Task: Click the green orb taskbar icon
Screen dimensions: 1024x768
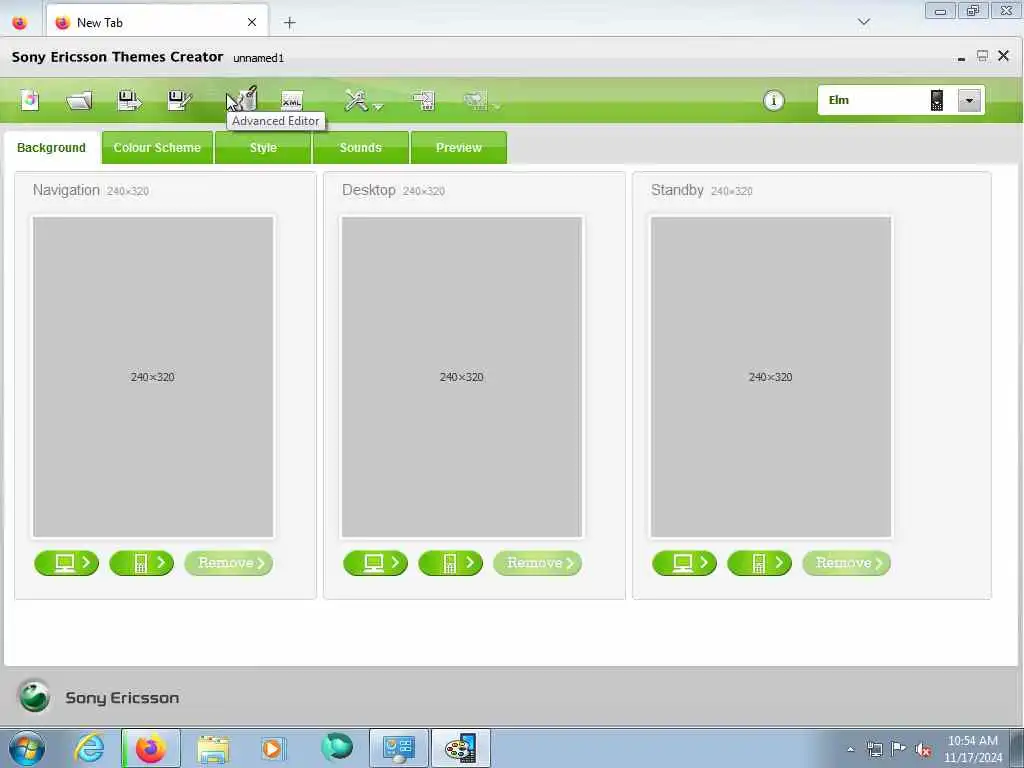Action: (337, 747)
